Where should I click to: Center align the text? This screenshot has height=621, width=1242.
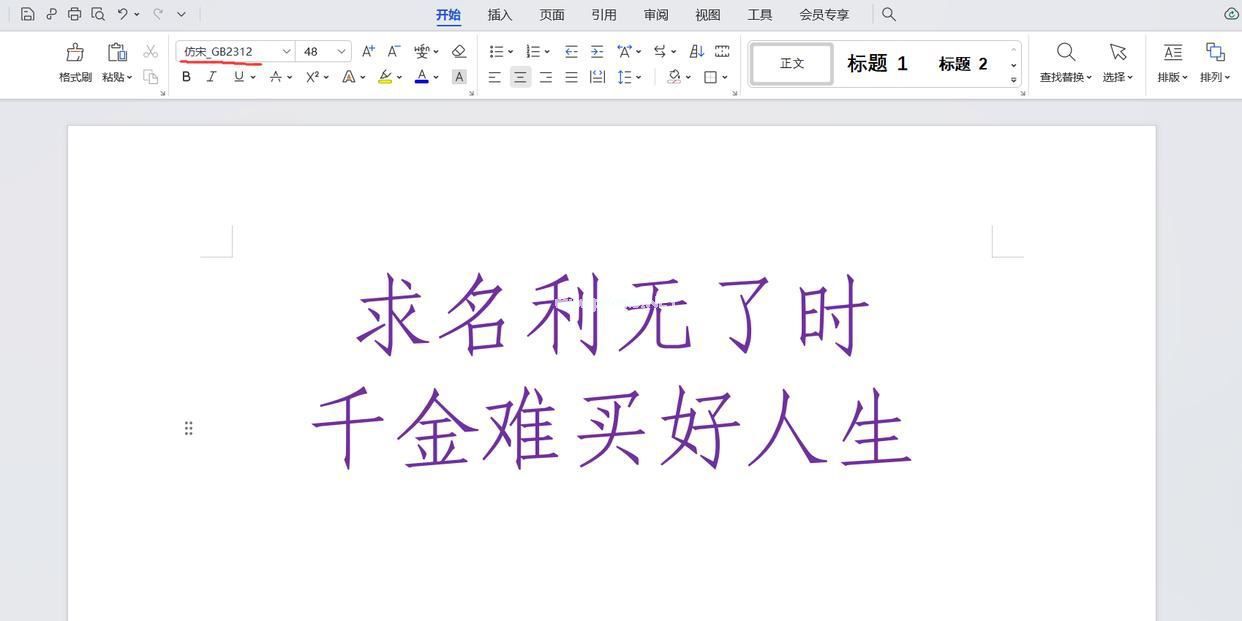tap(520, 77)
